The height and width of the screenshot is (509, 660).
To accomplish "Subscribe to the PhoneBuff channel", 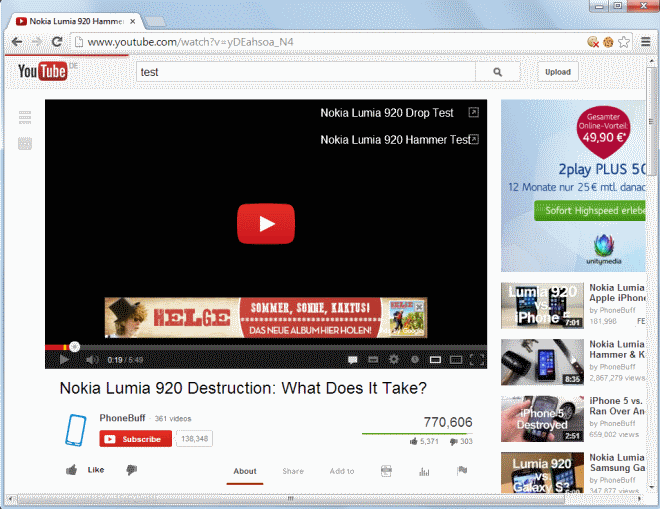I will [136, 439].
